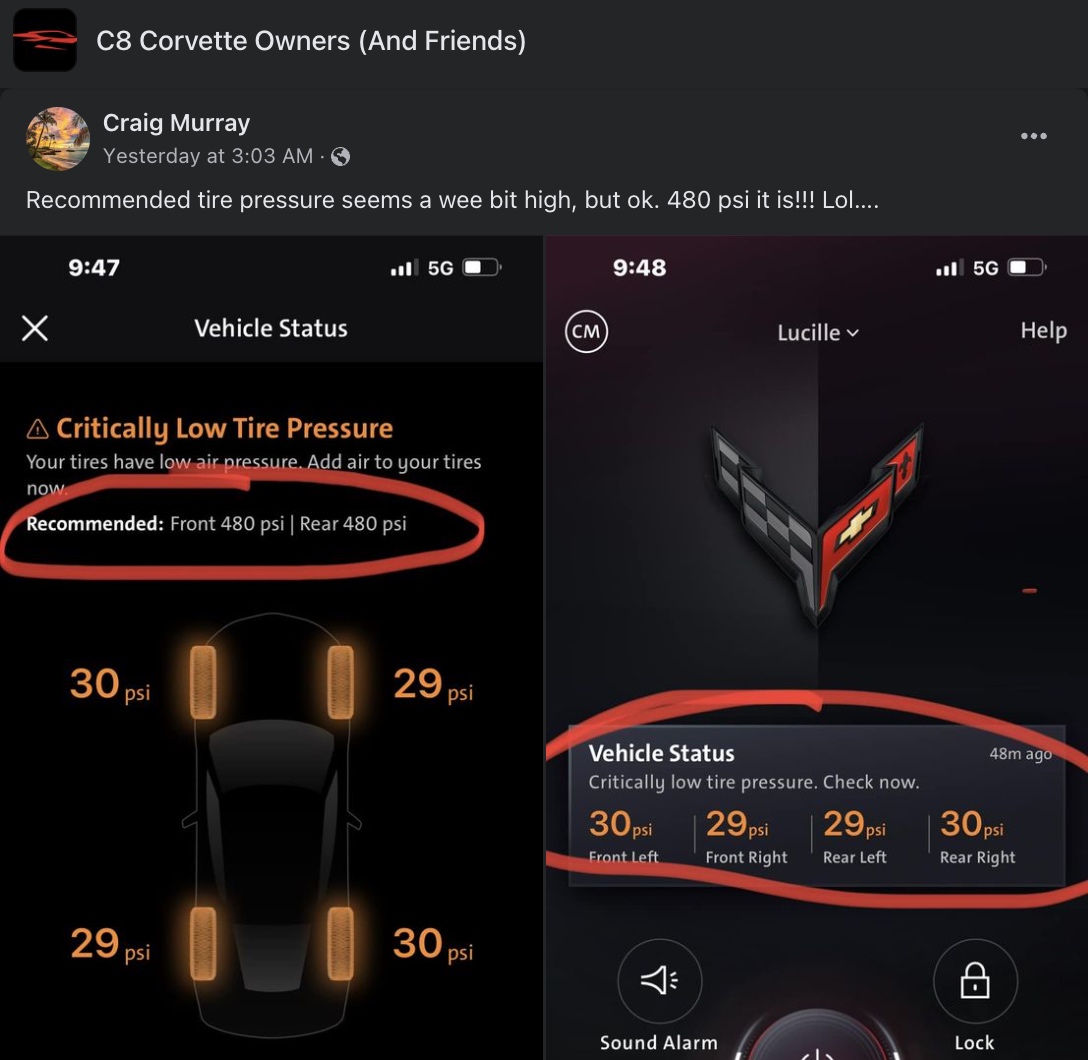Close the Vehicle Status screen with X

[35, 328]
